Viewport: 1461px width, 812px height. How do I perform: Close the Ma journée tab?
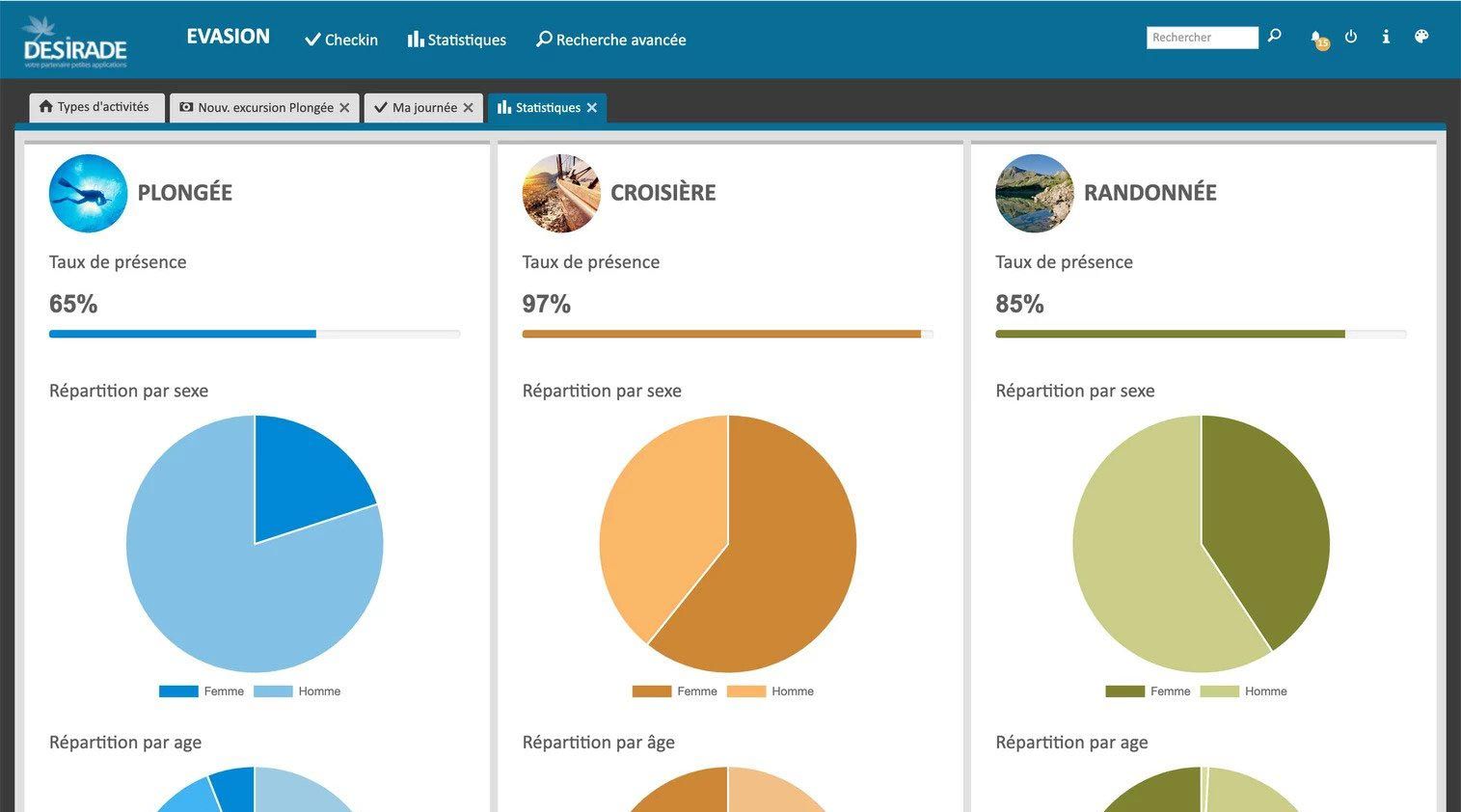[x=468, y=108]
